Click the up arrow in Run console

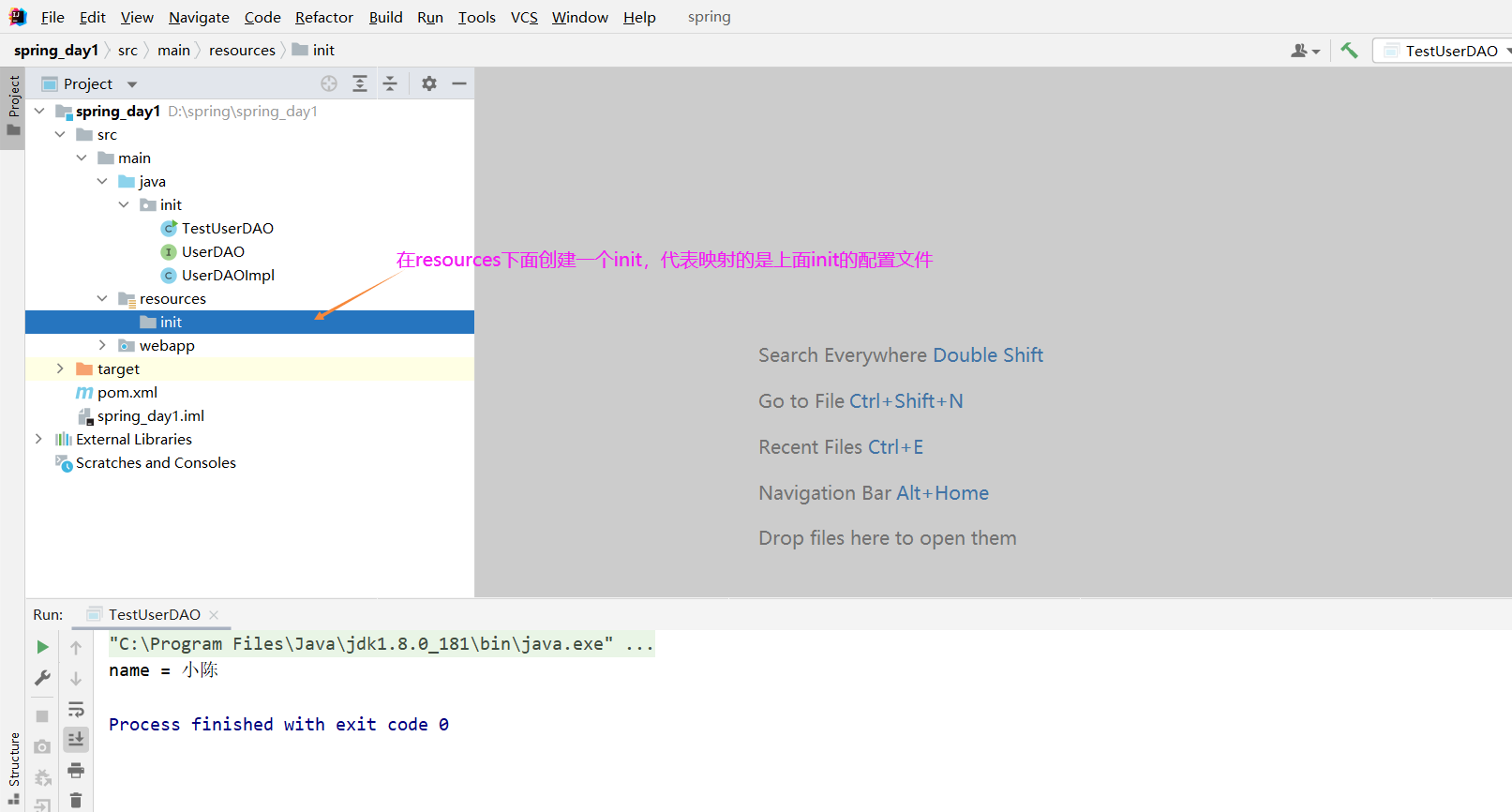point(76,647)
